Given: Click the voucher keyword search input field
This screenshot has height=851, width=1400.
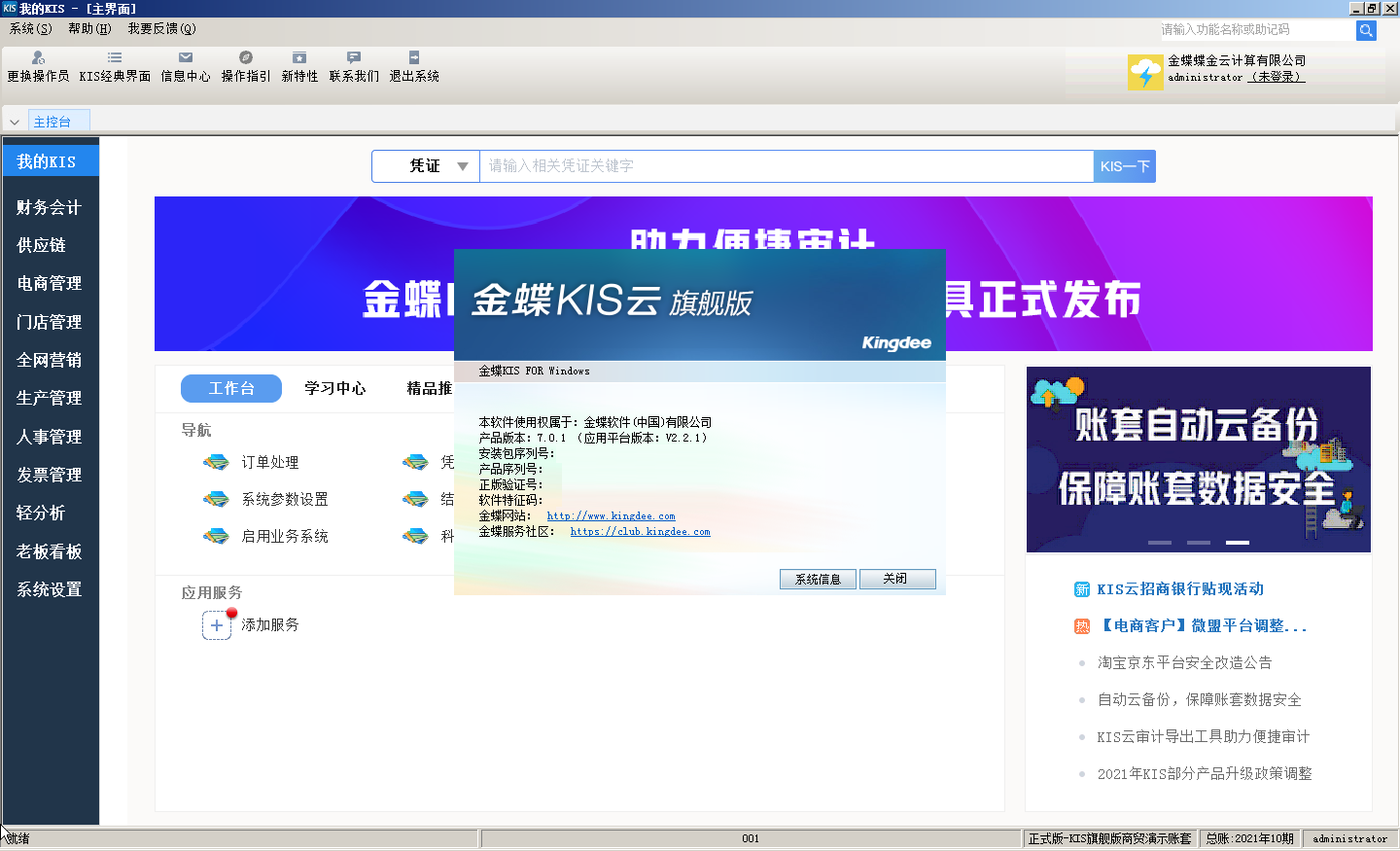Looking at the screenshot, I should (x=786, y=166).
